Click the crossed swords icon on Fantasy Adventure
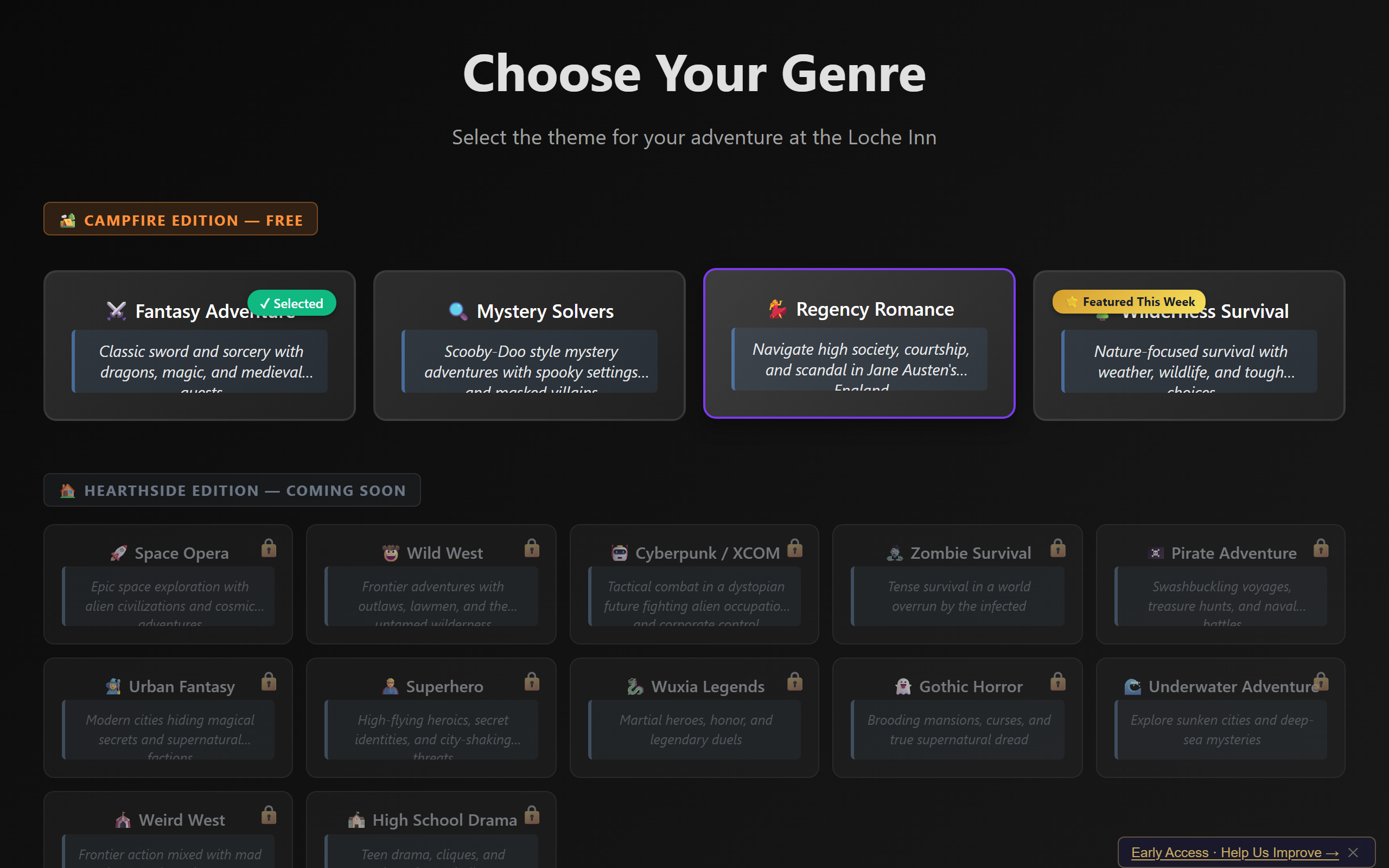1389x868 pixels. pyautogui.click(x=117, y=310)
